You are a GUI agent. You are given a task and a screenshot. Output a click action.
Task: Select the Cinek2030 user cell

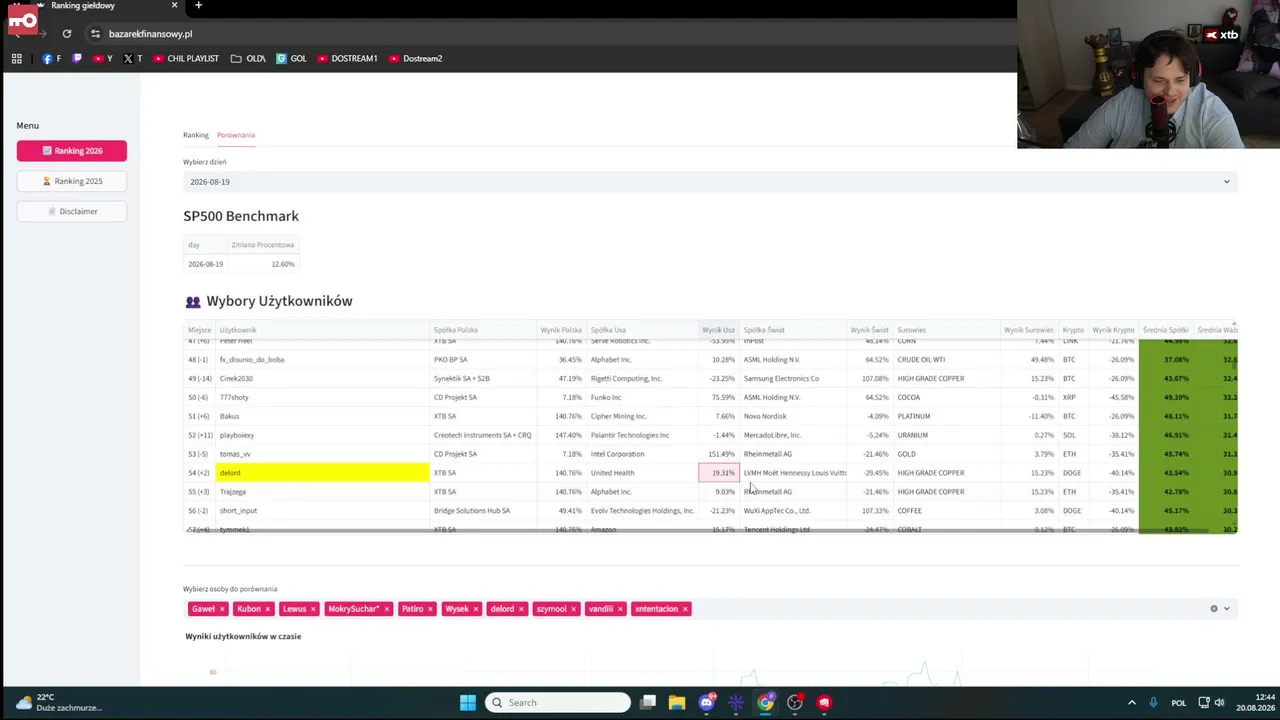(x=322, y=378)
